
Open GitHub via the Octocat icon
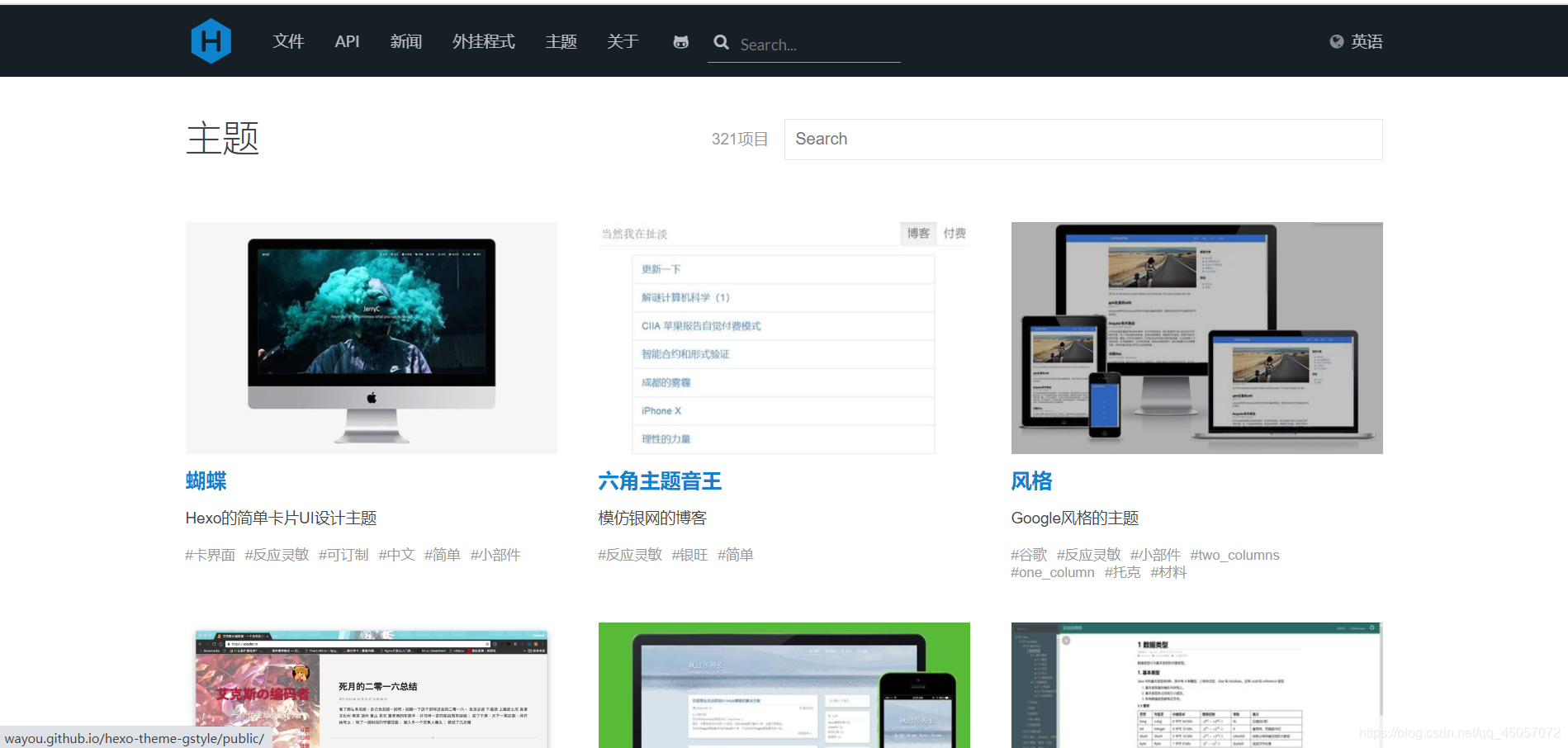[680, 41]
